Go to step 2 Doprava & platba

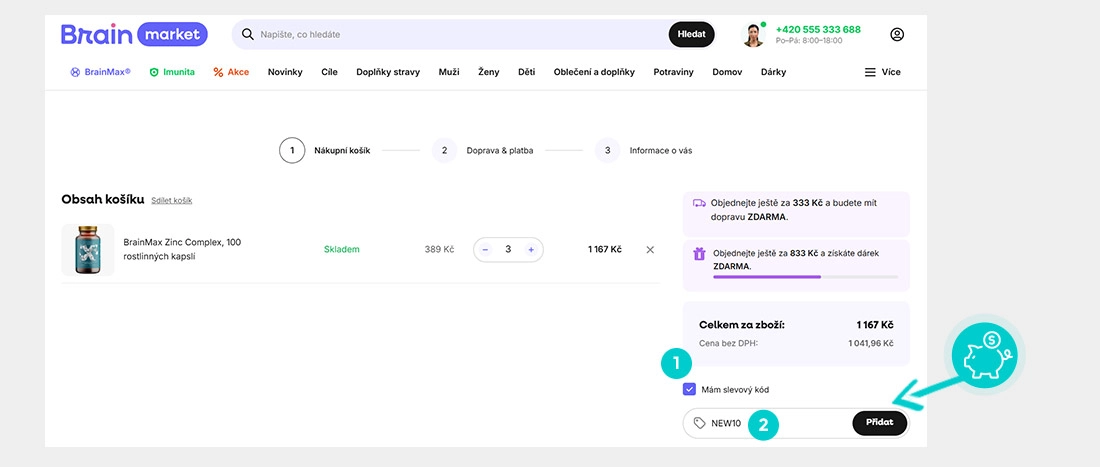click(x=483, y=151)
